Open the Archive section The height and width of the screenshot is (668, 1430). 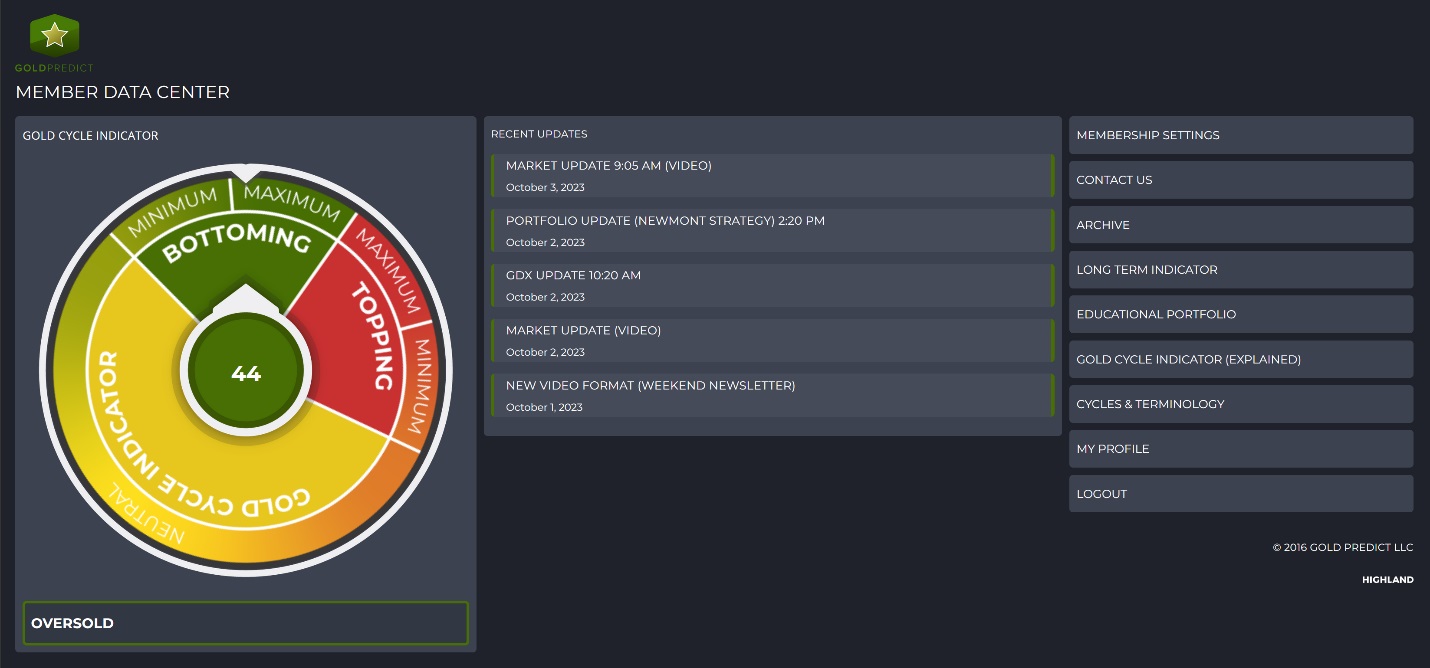pos(1241,225)
